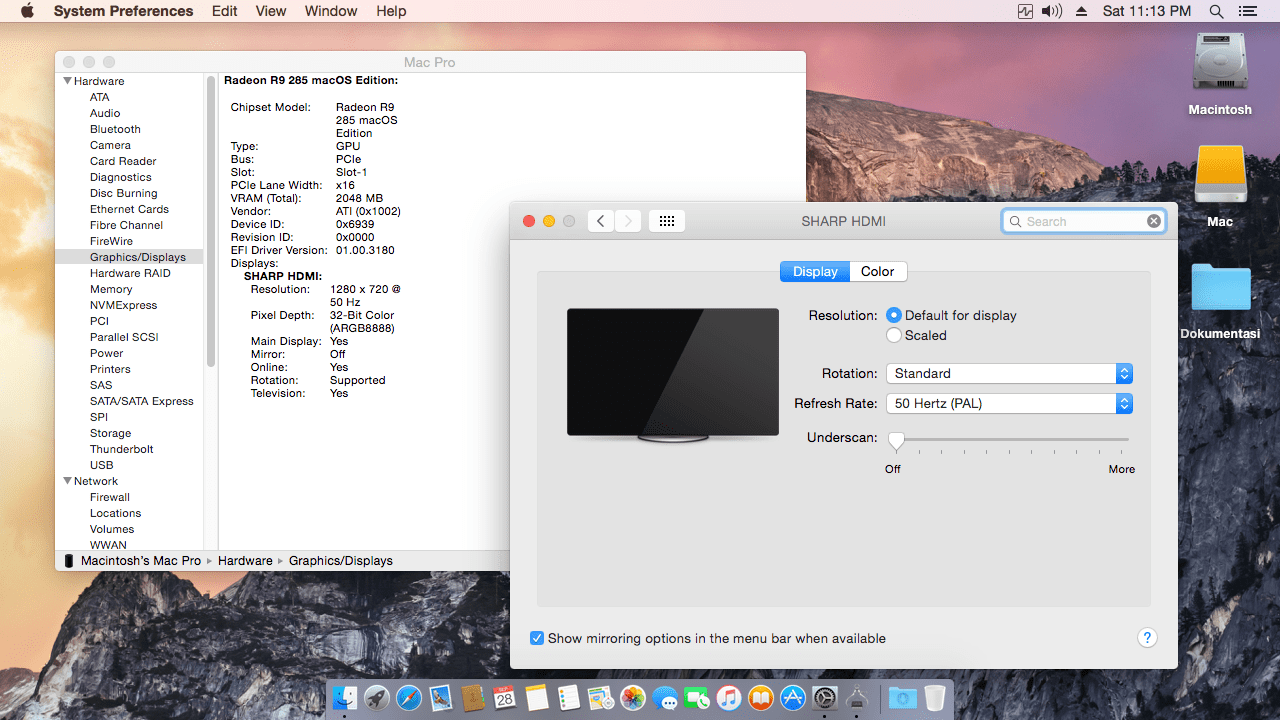The width and height of the screenshot is (1280, 720).
Task: Open Maps from the Dock
Action: (601, 698)
